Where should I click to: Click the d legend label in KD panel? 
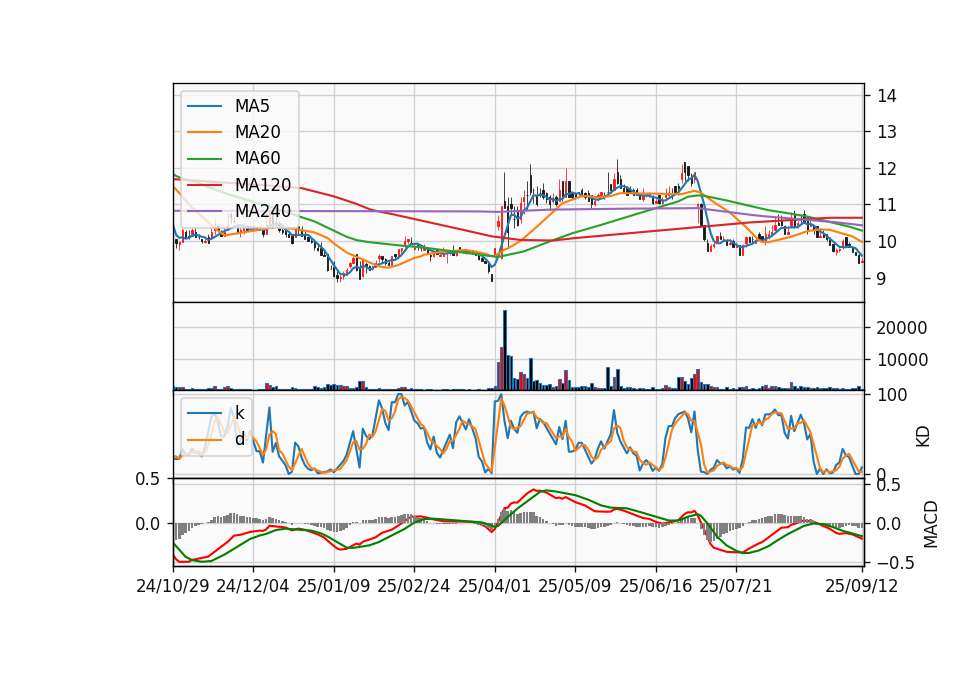pyautogui.click(x=239, y=439)
